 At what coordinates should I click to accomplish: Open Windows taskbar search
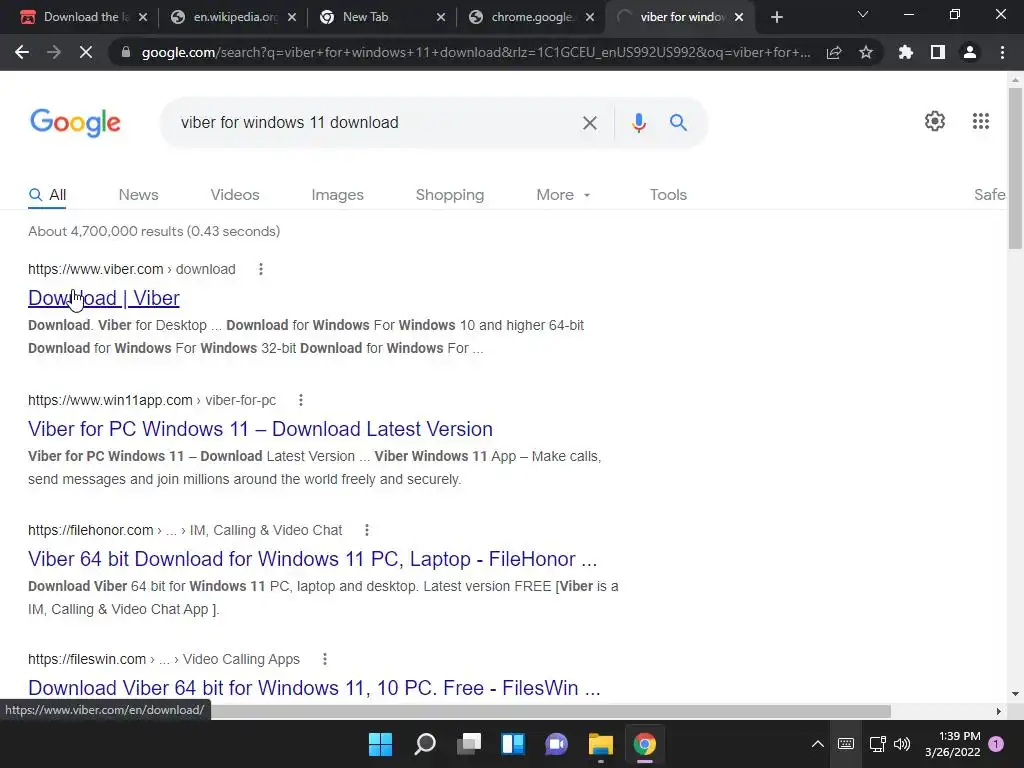tap(424, 744)
